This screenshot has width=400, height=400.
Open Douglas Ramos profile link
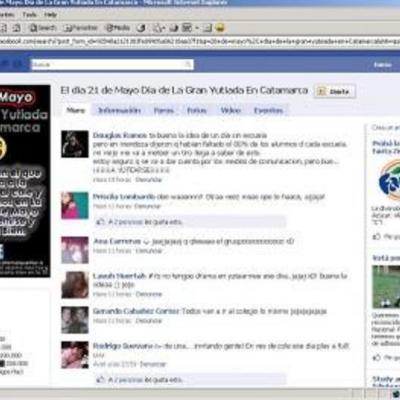pos(120,135)
